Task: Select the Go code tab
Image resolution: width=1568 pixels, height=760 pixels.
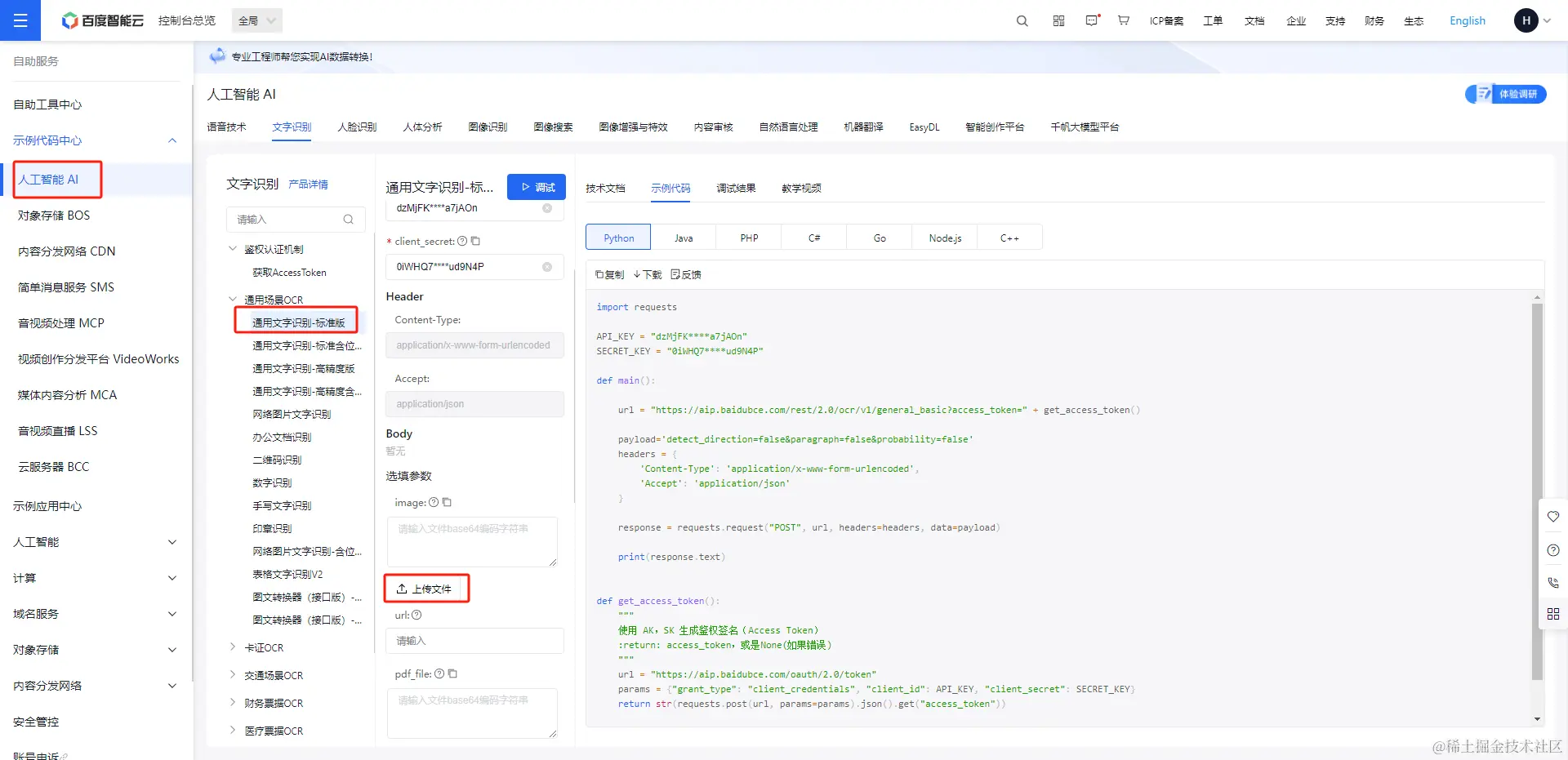Action: [880, 238]
